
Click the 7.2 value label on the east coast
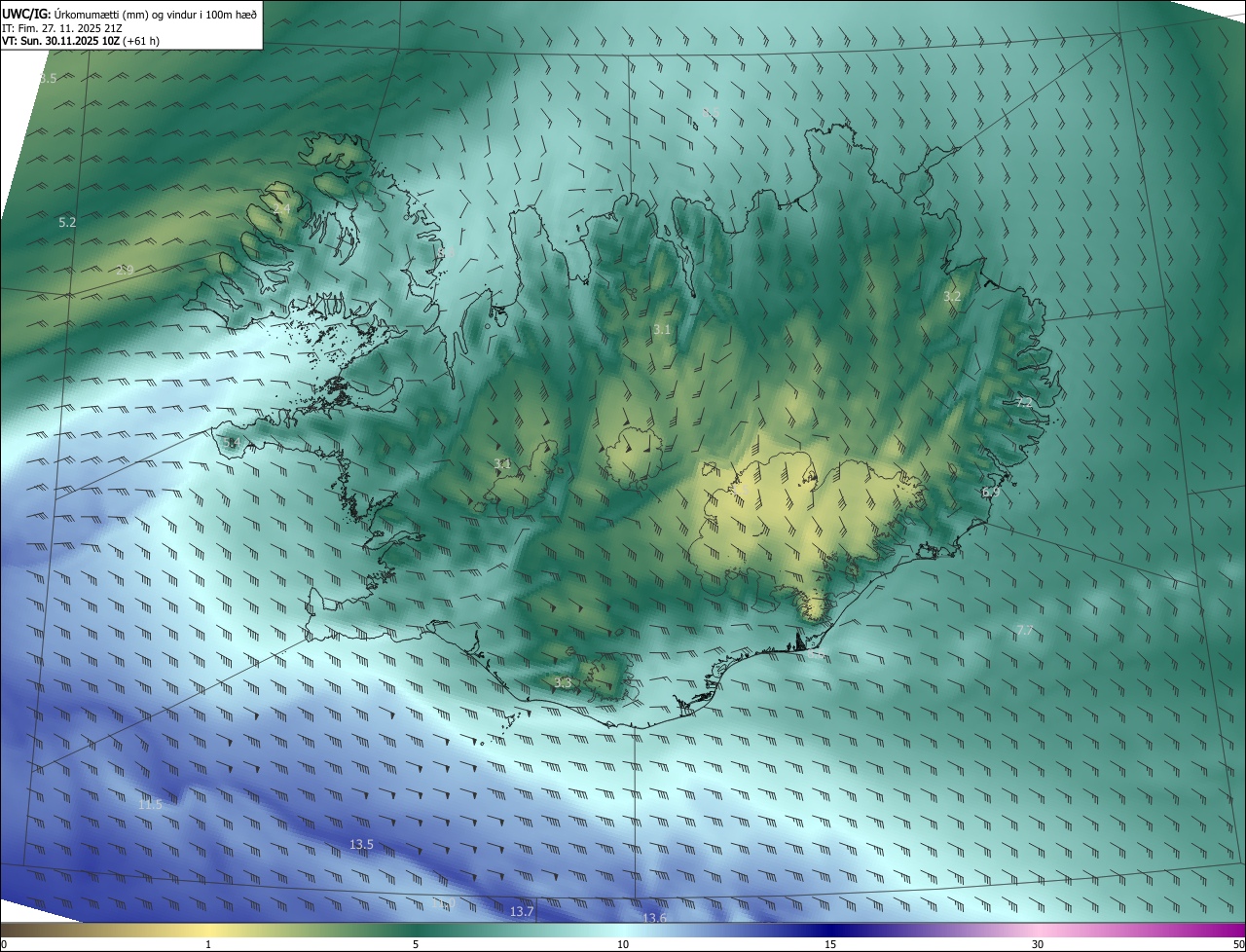click(x=1024, y=402)
